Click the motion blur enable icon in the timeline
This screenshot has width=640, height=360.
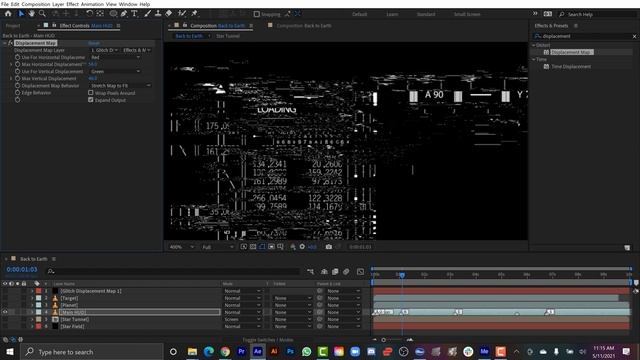coord(346,271)
